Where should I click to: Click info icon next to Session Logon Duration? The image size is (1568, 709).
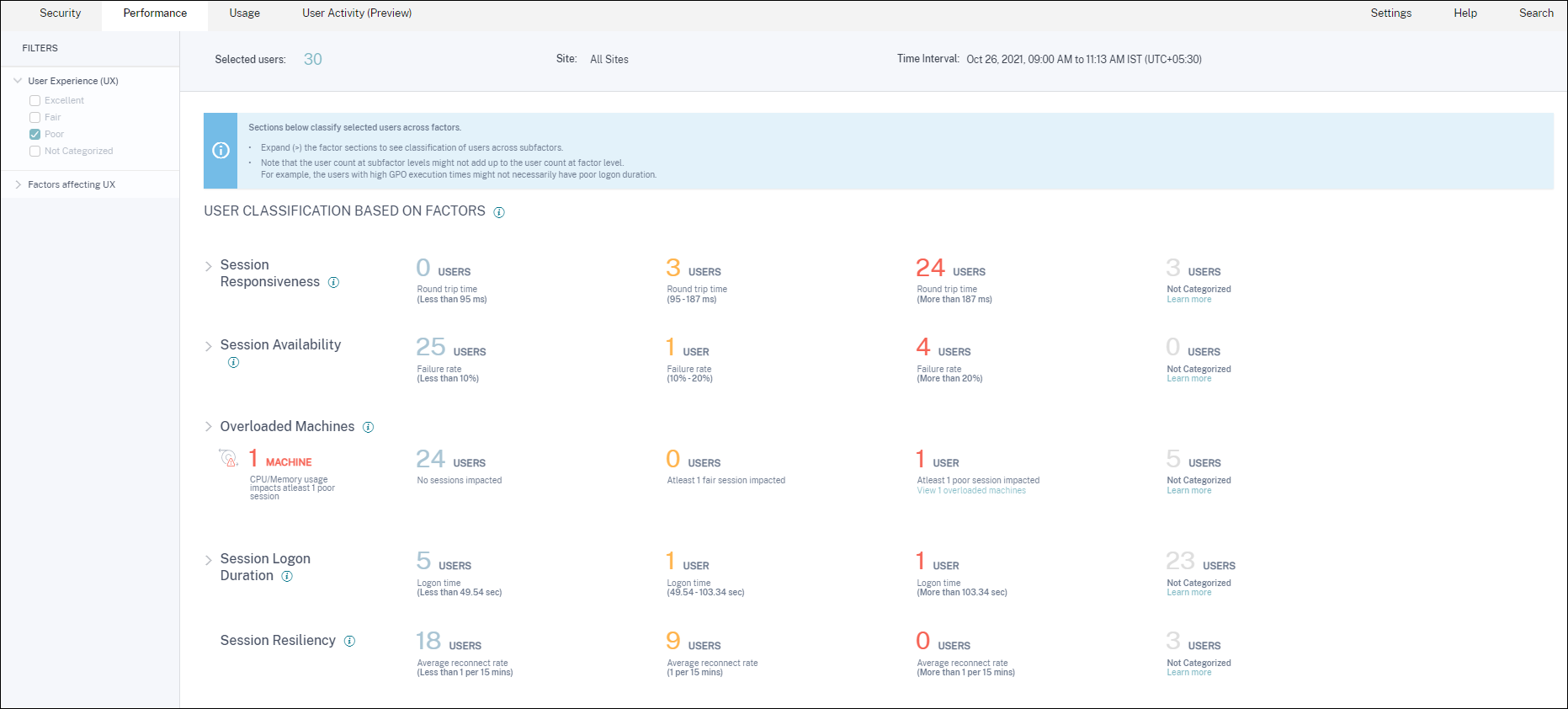tap(287, 577)
